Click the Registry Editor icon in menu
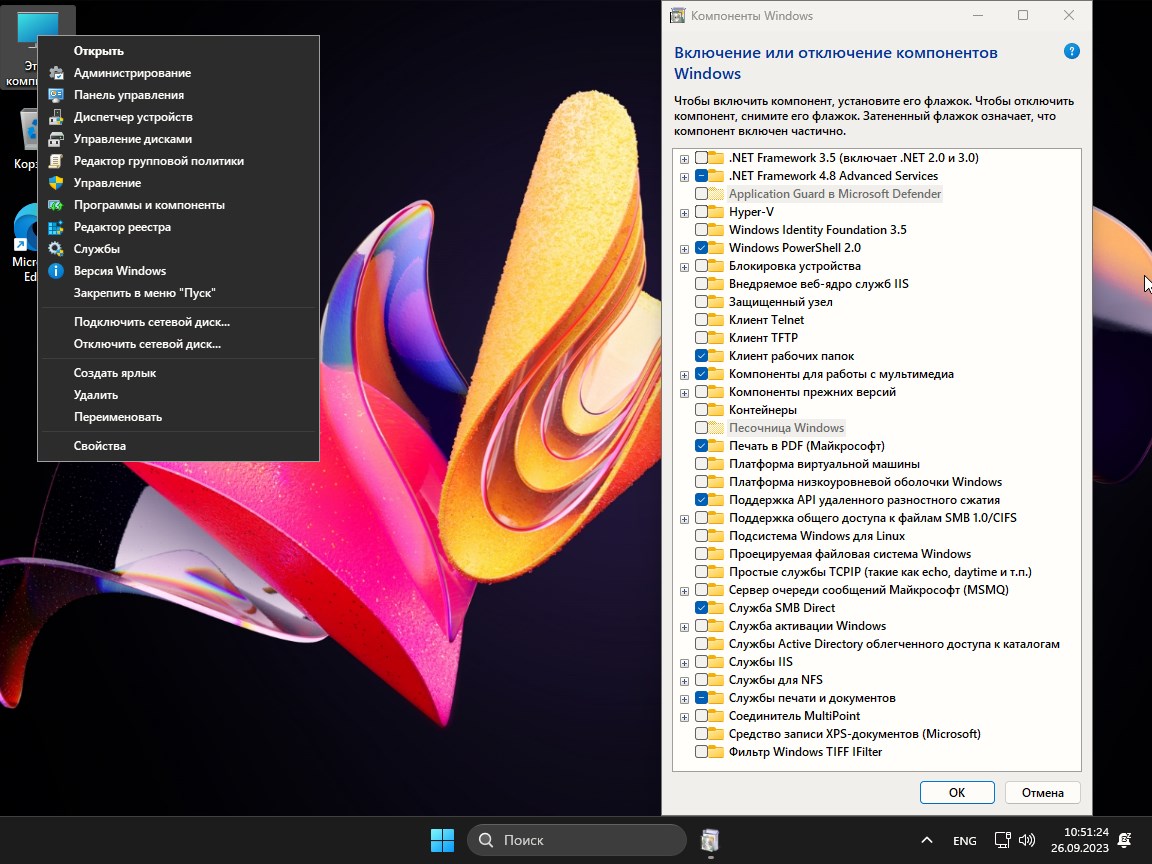This screenshot has width=1152, height=864. pyautogui.click(x=56, y=227)
